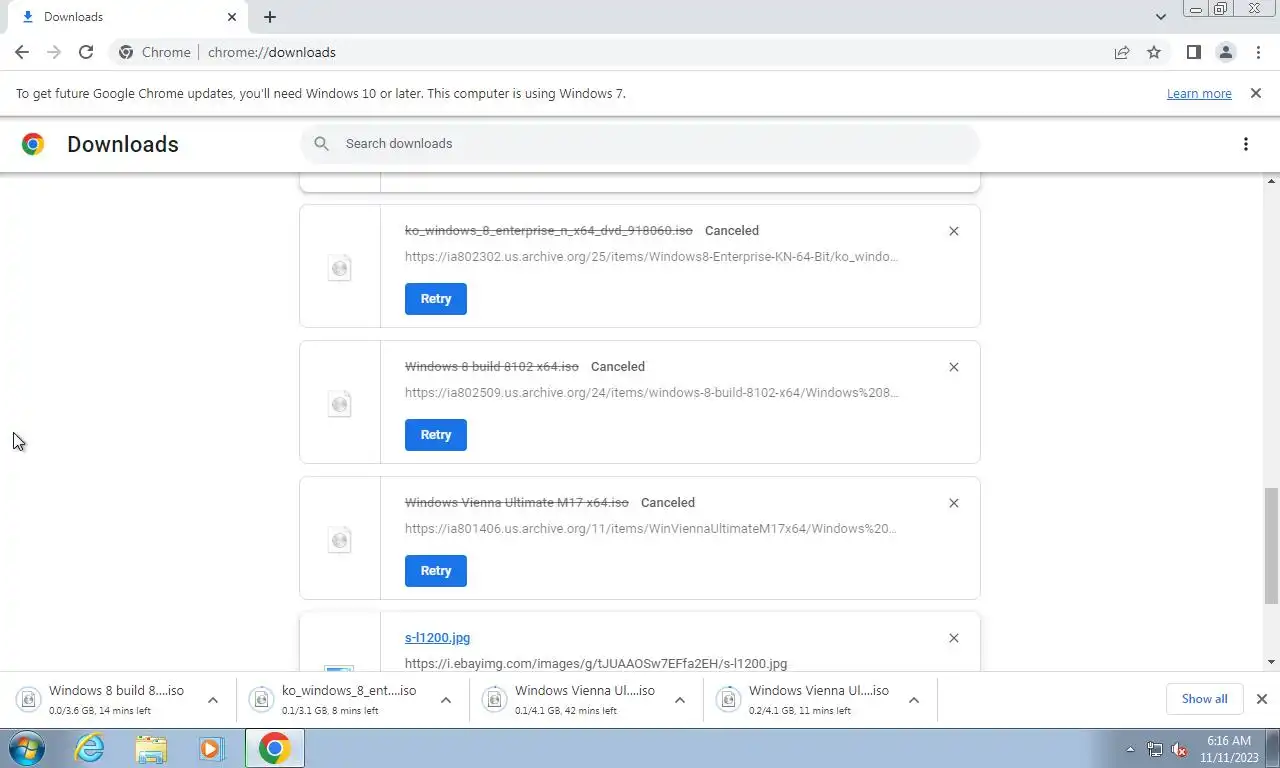Screen dimensions: 1280x768
Task: Toggle the side panel icon
Action: (x=1193, y=52)
